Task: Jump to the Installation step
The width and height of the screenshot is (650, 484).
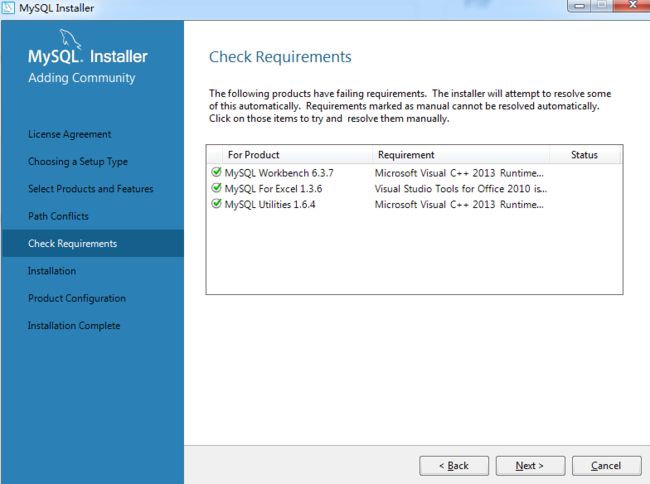Action: tap(52, 271)
